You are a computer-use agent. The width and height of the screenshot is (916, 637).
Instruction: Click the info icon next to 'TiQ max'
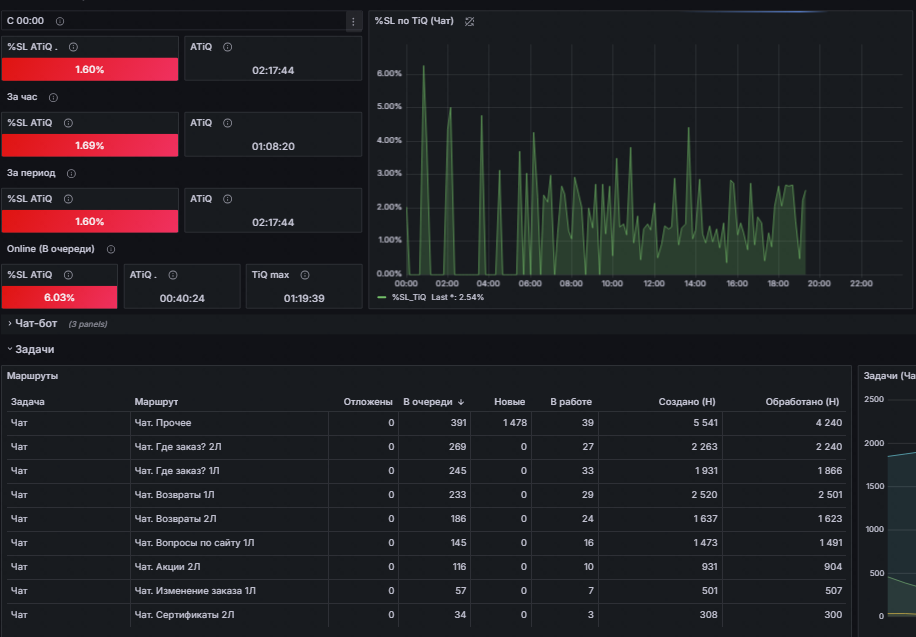coord(304,275)
